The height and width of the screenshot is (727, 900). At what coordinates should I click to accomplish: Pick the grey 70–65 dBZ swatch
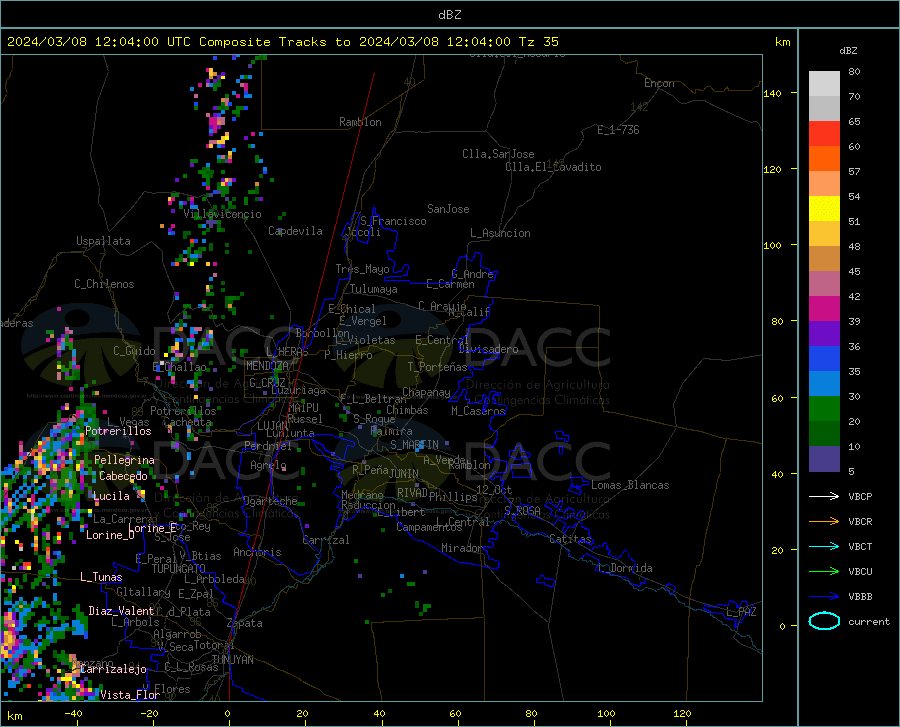[x=824, y=109]
